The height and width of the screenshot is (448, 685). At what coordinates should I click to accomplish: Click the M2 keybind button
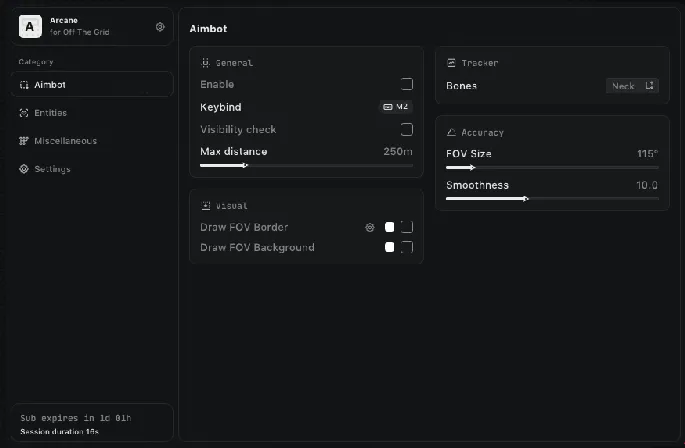[396, 107]
